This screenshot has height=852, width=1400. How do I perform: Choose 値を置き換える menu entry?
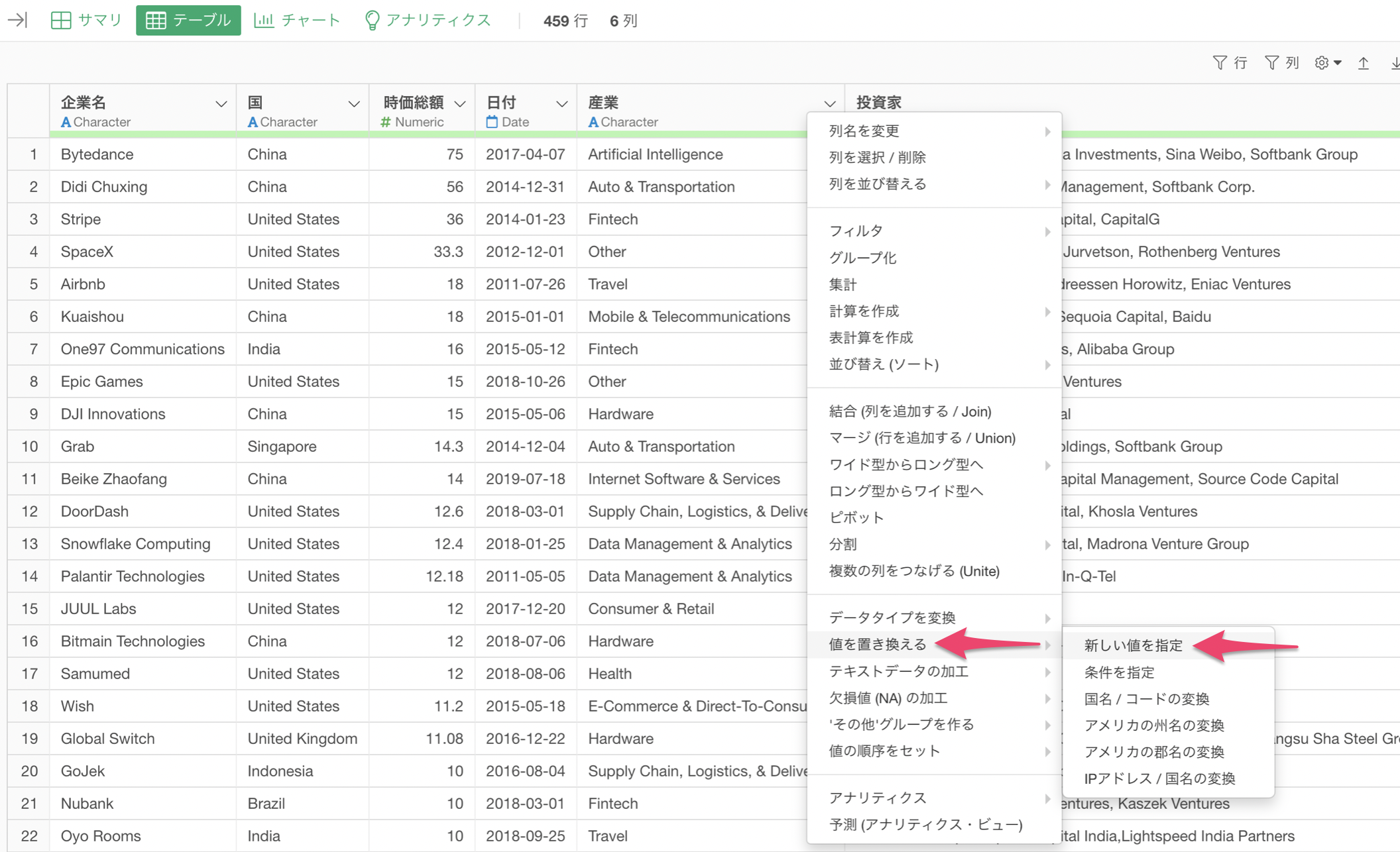934,644
